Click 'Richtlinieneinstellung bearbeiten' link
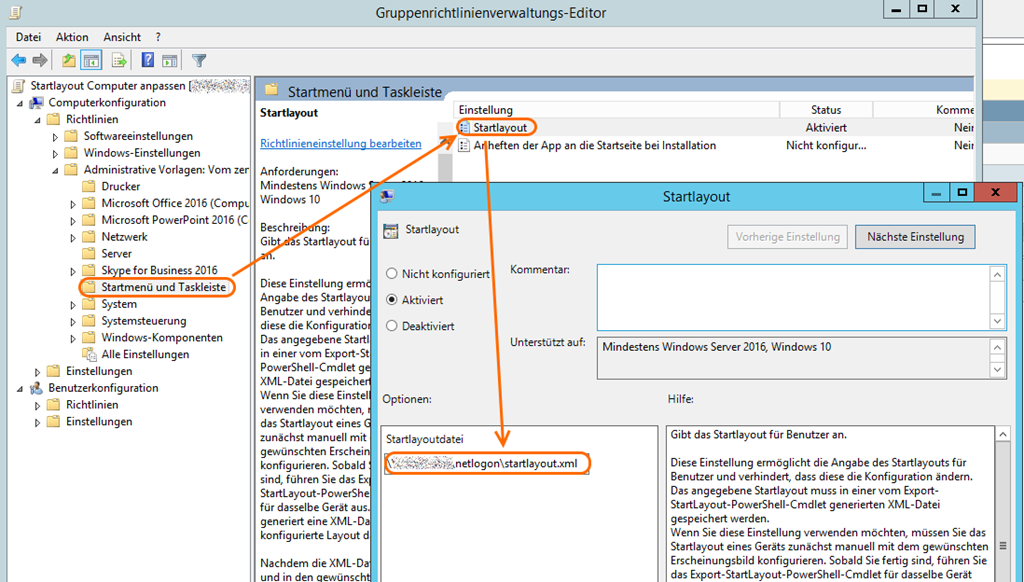Screen dimensions: 1024x582 coord(340,144)
